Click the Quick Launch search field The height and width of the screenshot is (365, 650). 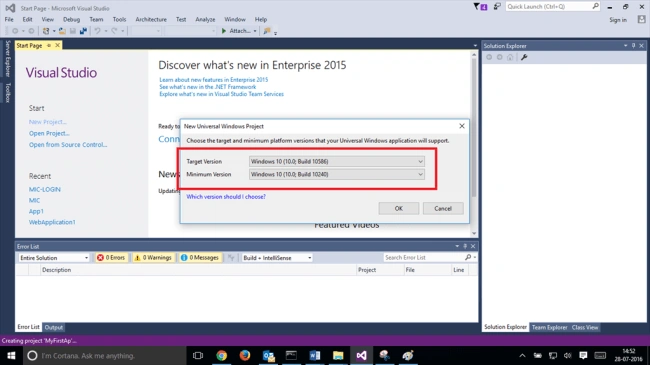[553, 6]
